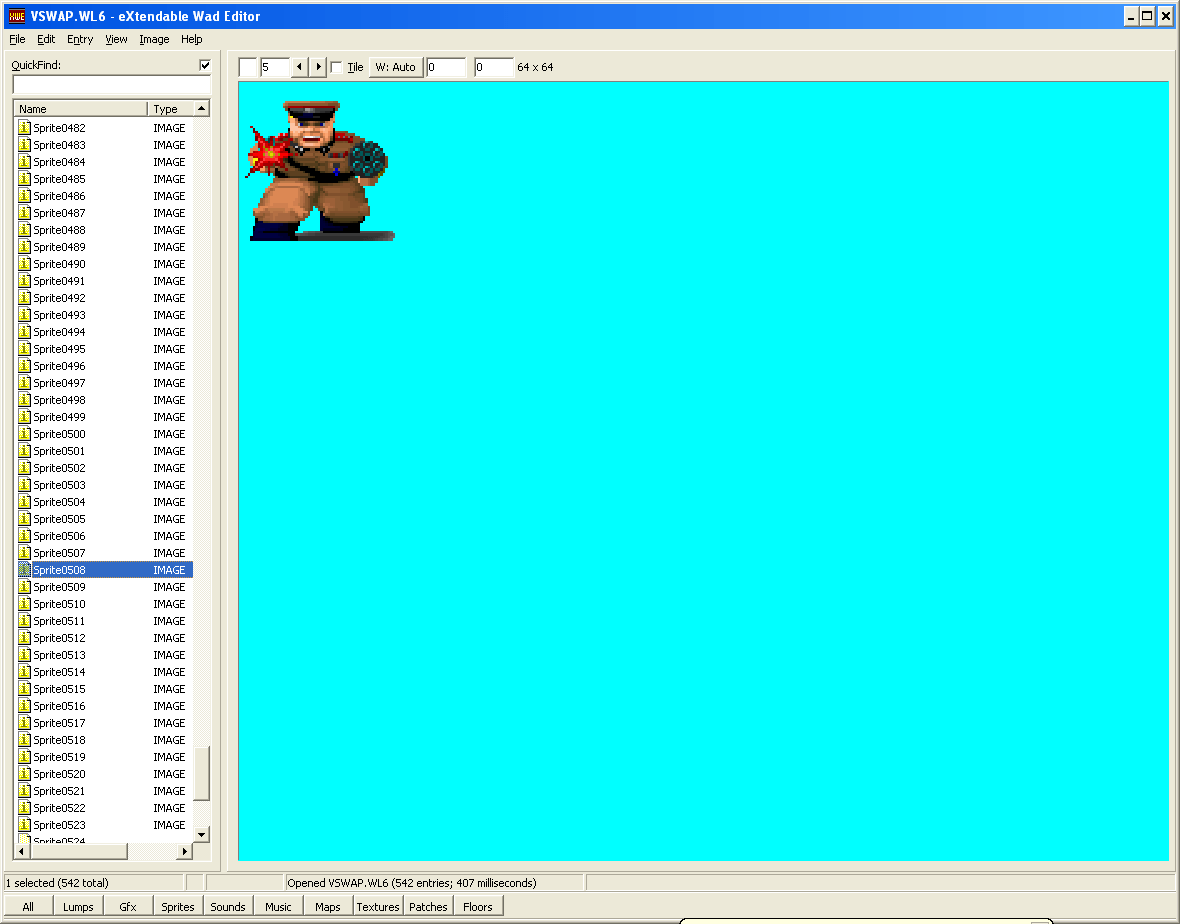Select the Sprite0483 entry name
The height and width of the screenshot is (924, 1180).
click(x=59, y=145)
